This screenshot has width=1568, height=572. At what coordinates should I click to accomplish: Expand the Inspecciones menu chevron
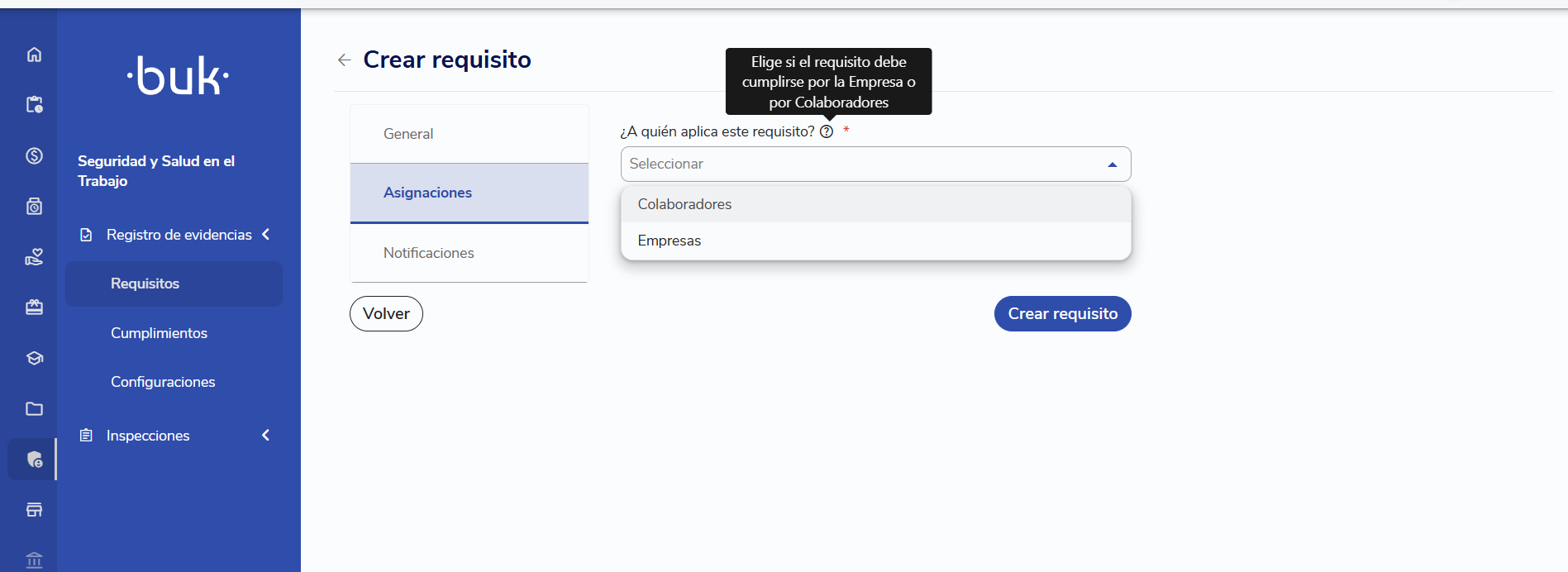(x=266, y=435)
